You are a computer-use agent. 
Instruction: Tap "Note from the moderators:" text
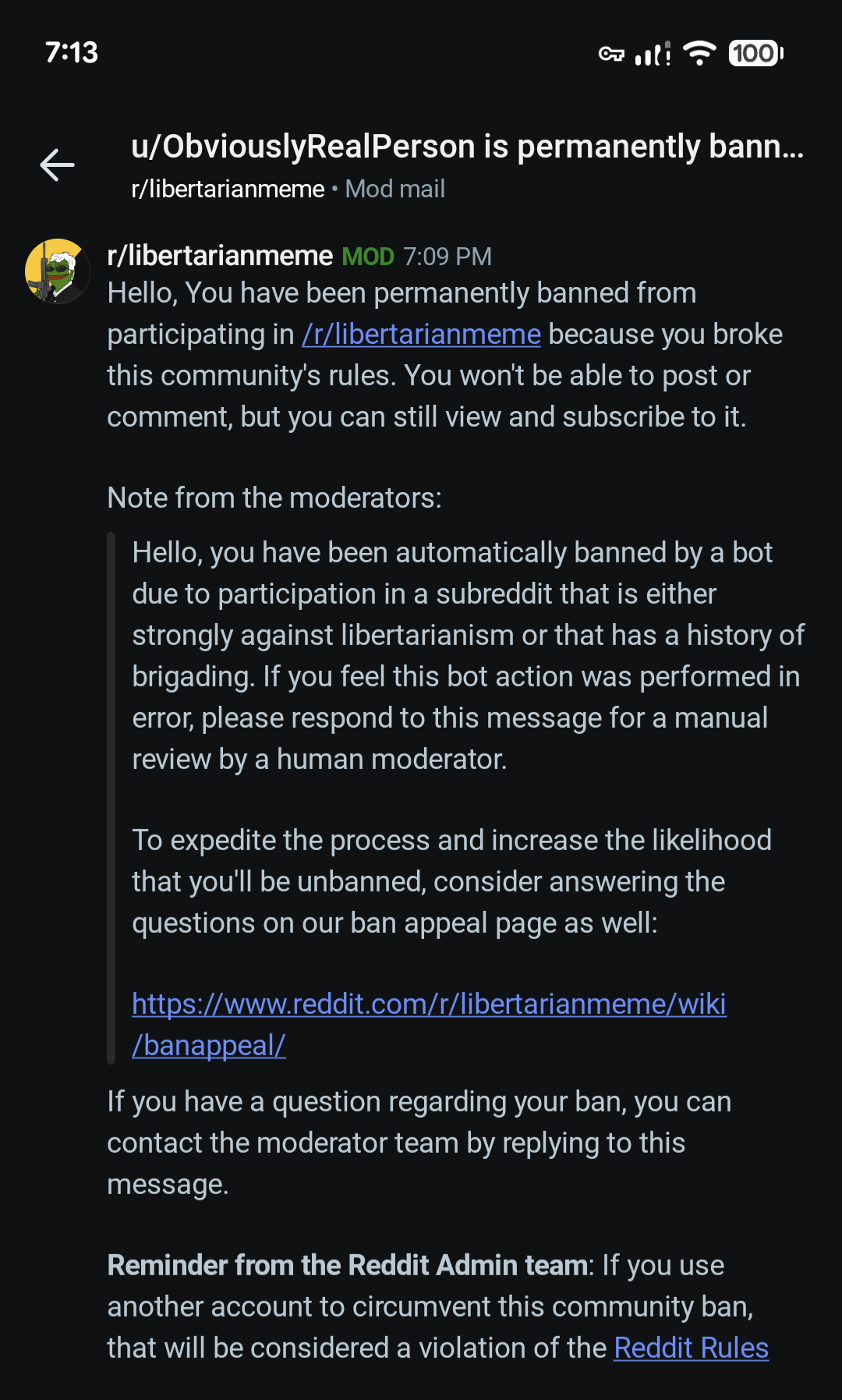pyautogui.click(x=274, y=498)
